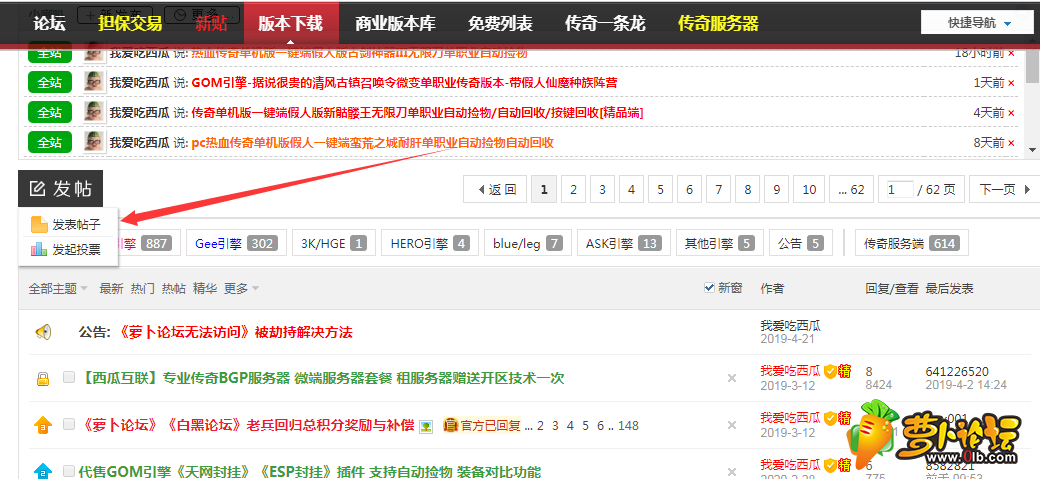The height and width of the screenshot is (479, 1040).
Task: Open page 148 of 老兵回归 thread
Action: [x=628, y=425]
